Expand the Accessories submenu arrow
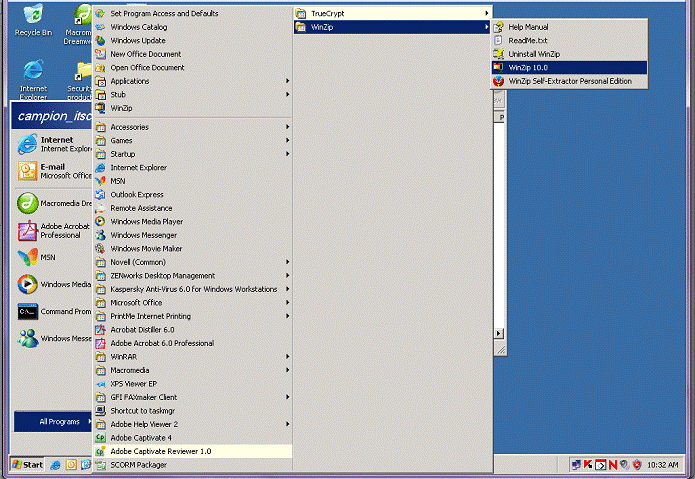The height and width of the screenshot is (479, 695). click(x=287, y=127)
